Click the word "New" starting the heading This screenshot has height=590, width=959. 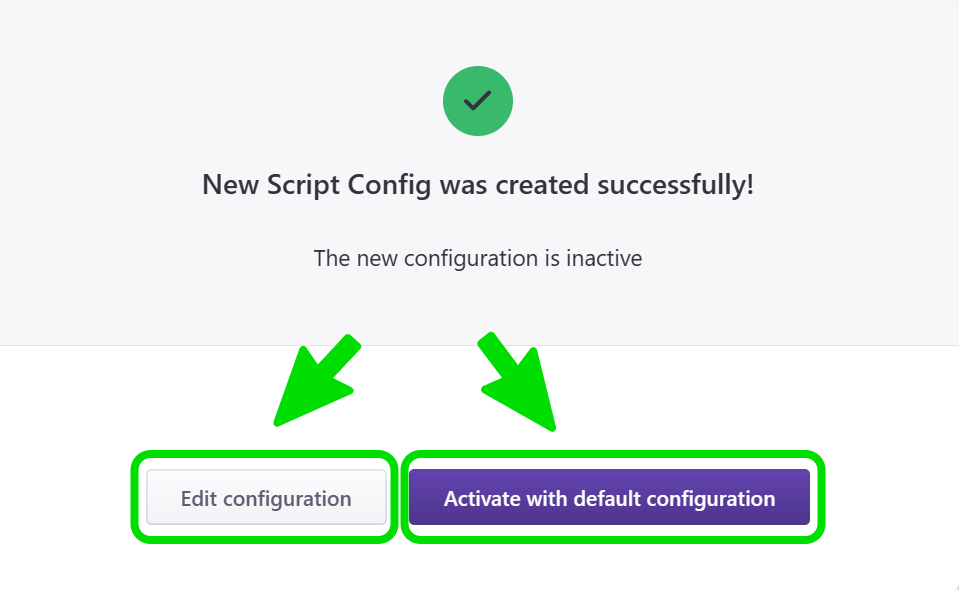pos(228,185)
